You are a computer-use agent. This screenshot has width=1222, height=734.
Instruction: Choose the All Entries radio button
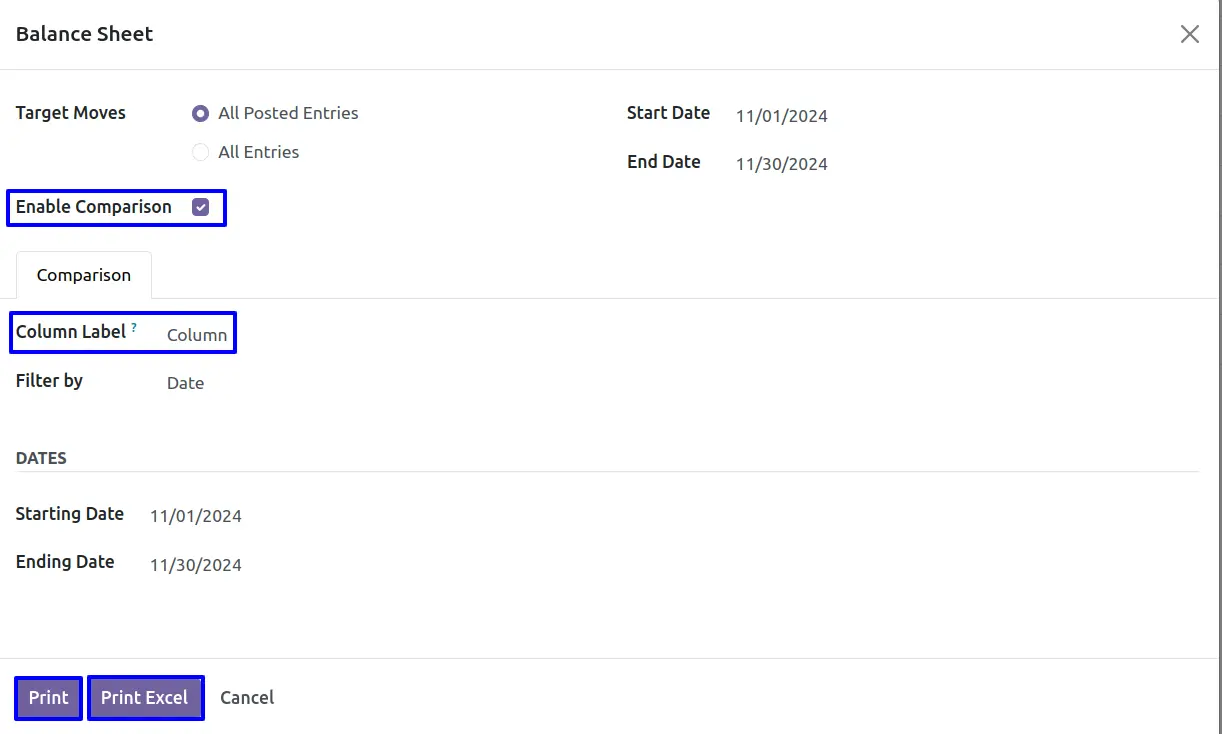(201, 152)
